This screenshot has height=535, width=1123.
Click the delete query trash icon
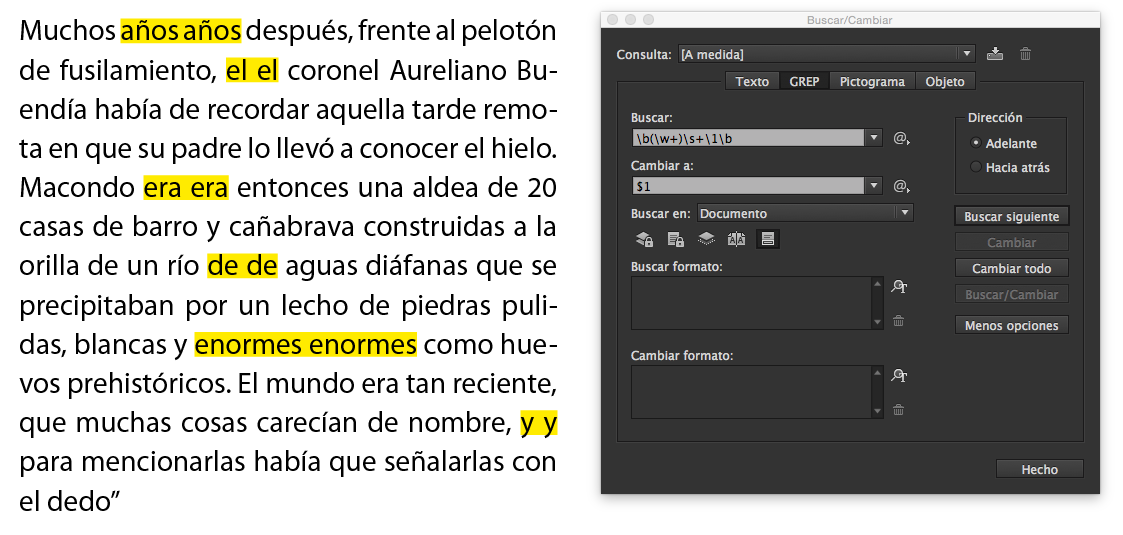[x=1026, y=54]
